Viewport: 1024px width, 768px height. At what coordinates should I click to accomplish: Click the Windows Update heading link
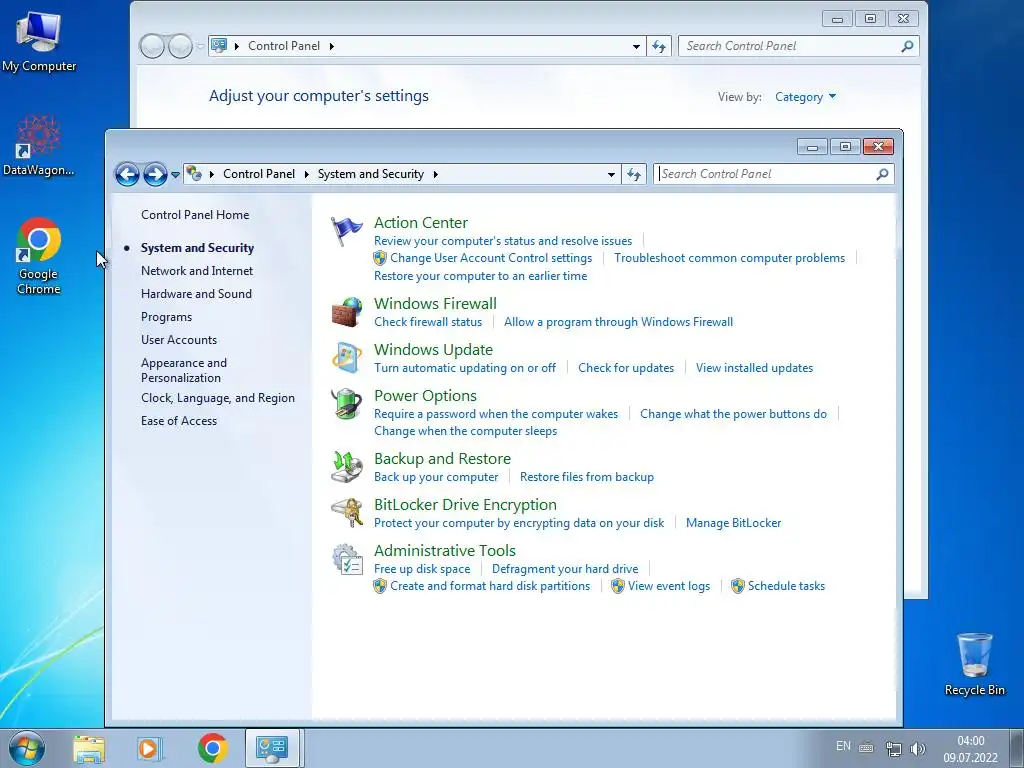[x=433, y=350]
